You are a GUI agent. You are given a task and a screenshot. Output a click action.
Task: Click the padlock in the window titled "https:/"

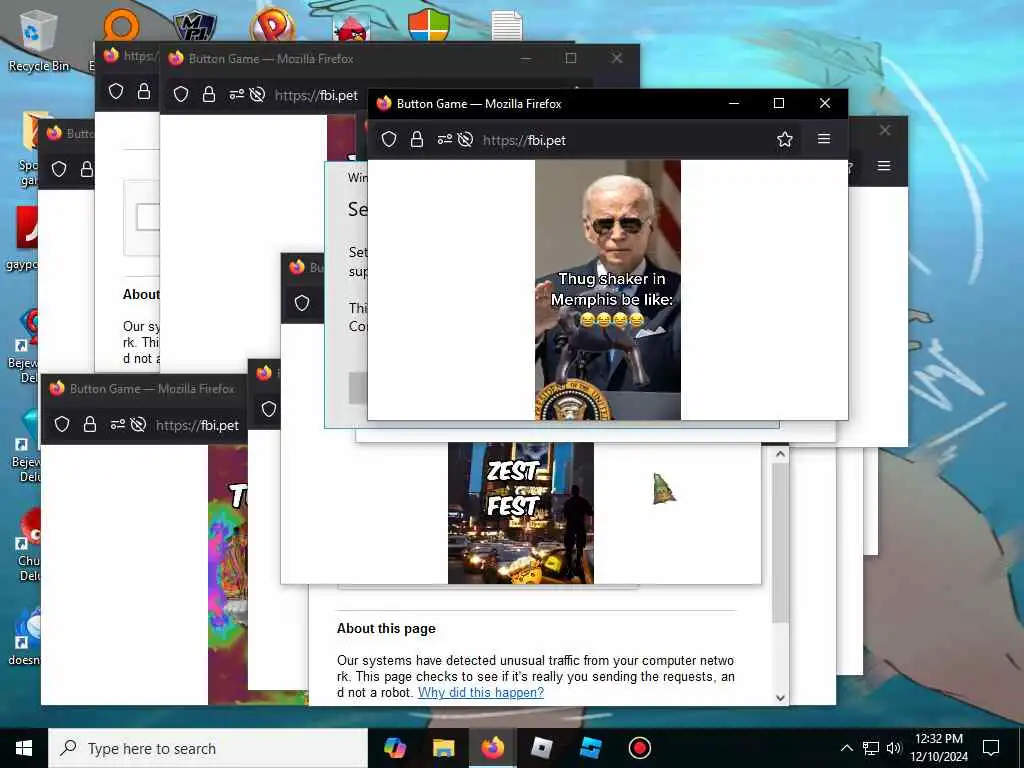[144, 91]
